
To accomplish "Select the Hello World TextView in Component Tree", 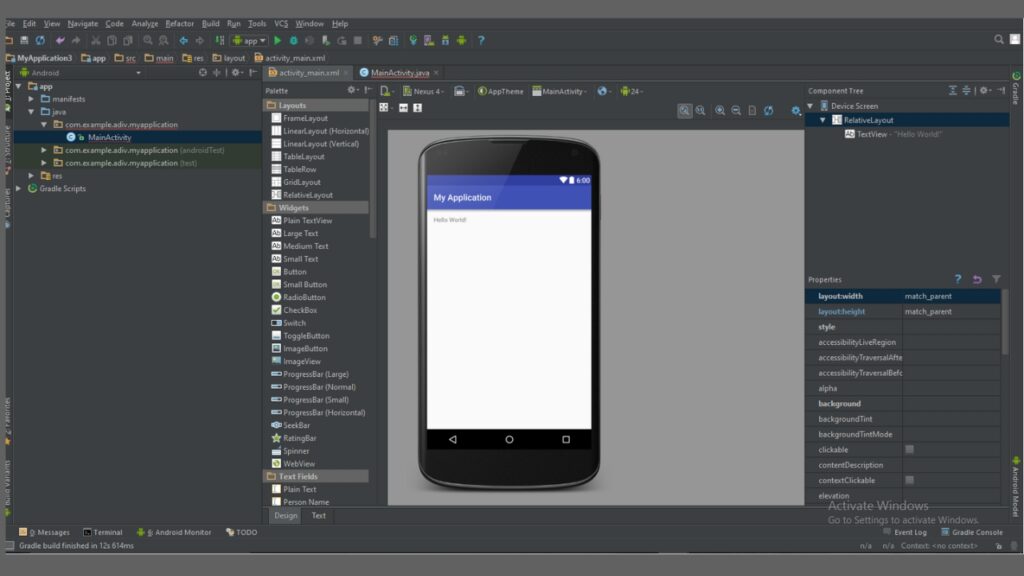I will 875,133.
